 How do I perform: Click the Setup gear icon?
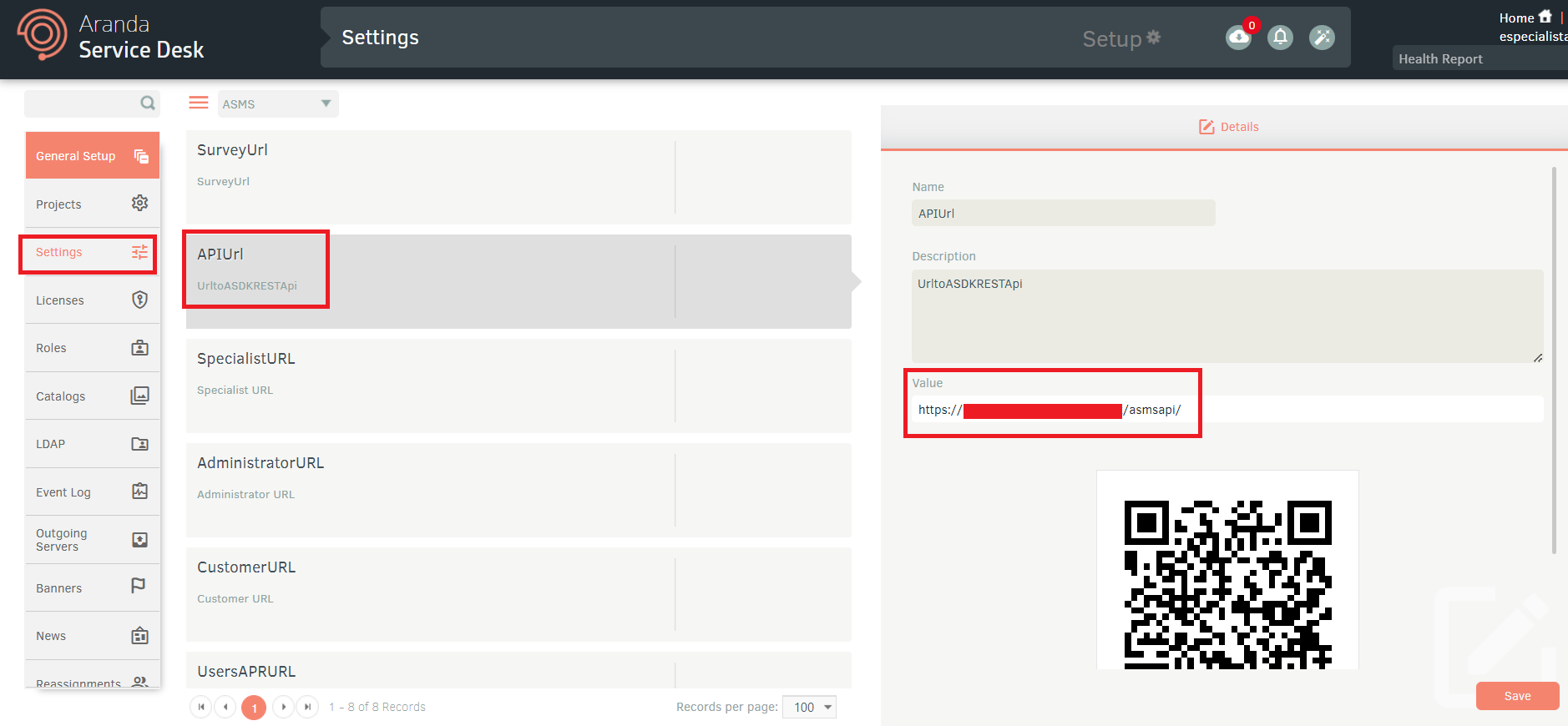click(1153, 38)
